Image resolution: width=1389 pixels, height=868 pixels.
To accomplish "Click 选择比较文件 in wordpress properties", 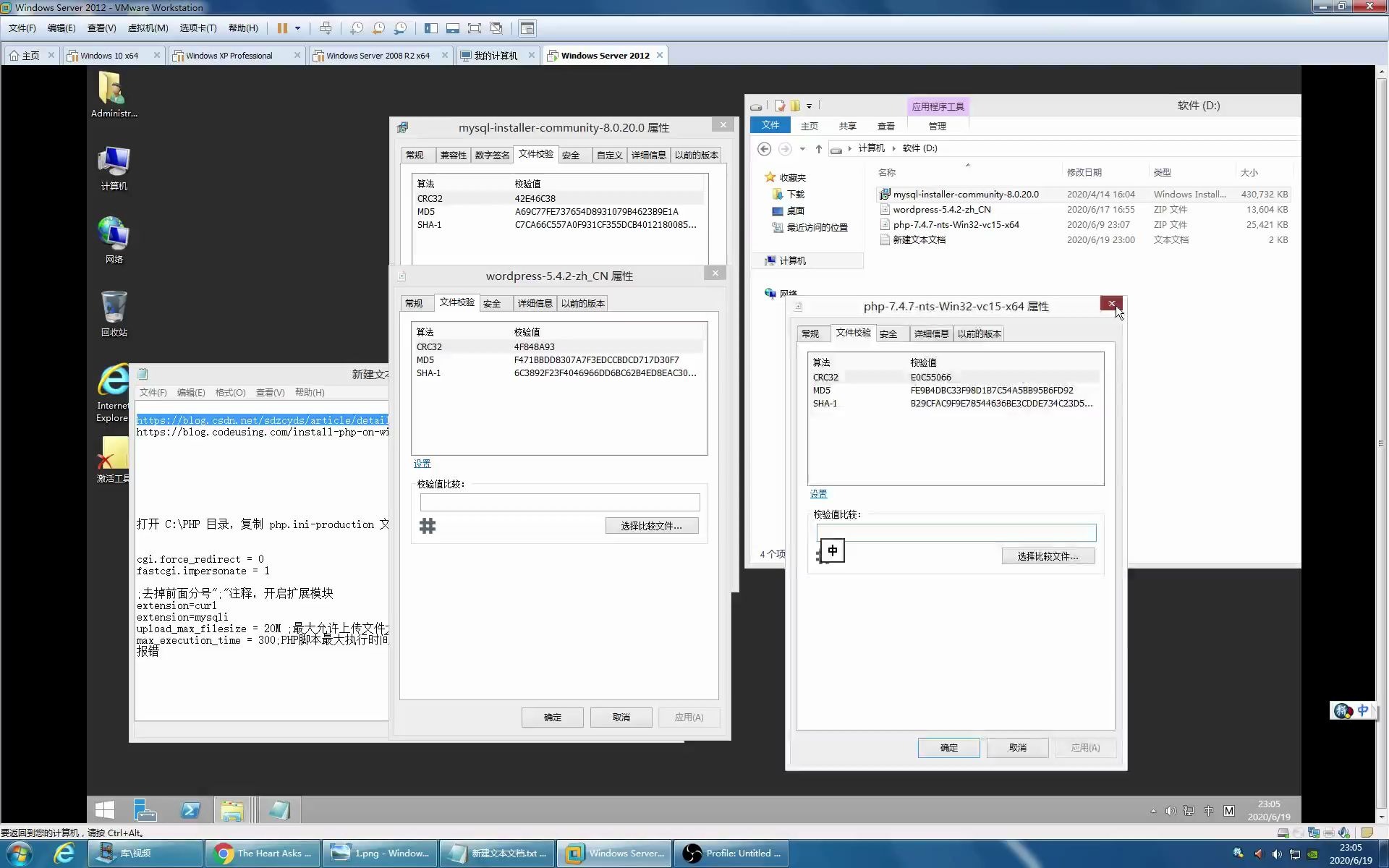I will coord(652,526).
